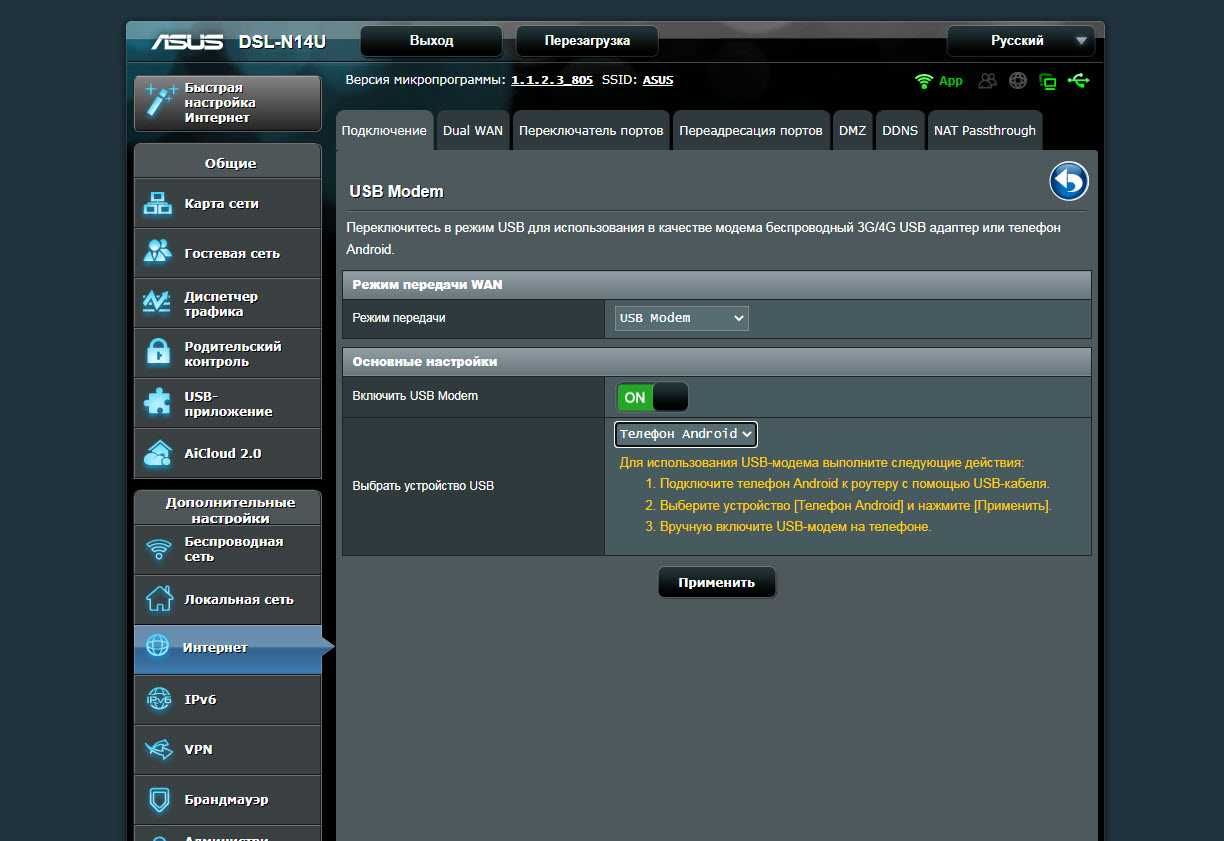Click Дополнительные настройки sidebar header
Image resolution: width=1224 pixels, height=841 pixels.
coord(230,510)
